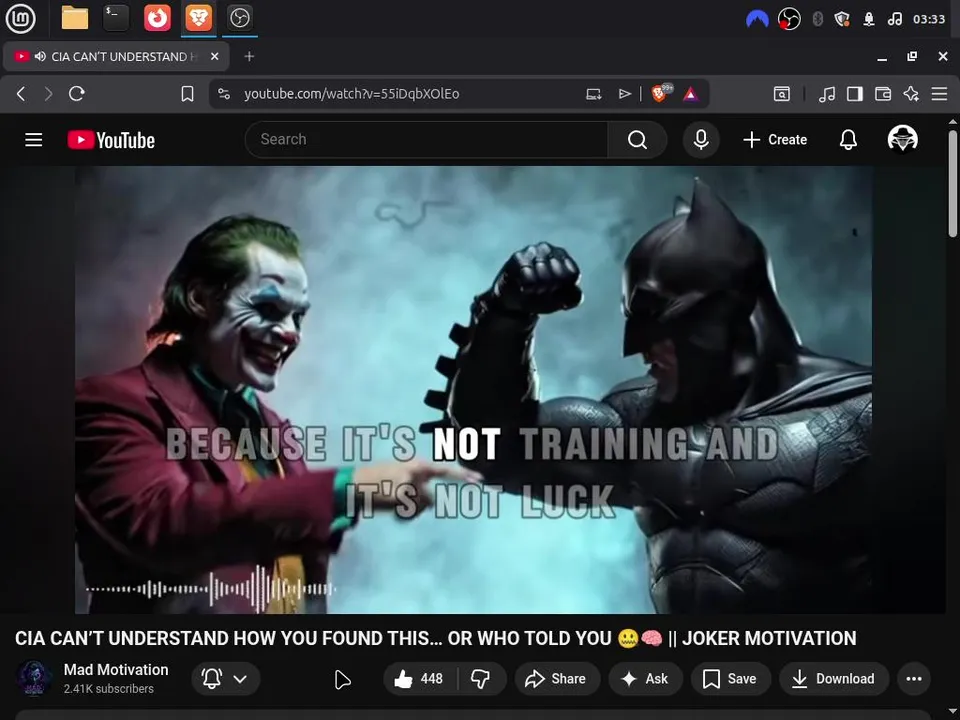Open Brave playlist music icon
960x720 pixels.
tap(827, 94)
